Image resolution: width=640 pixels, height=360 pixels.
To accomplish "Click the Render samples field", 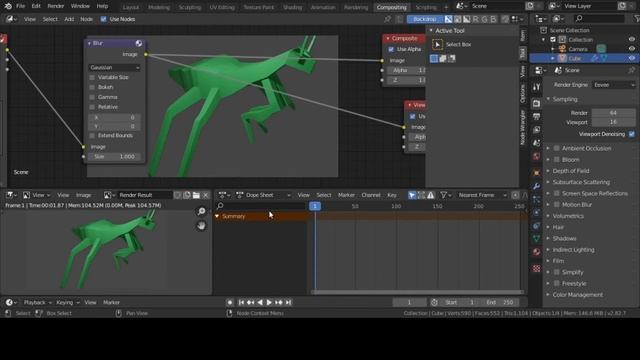I will 613,113.
